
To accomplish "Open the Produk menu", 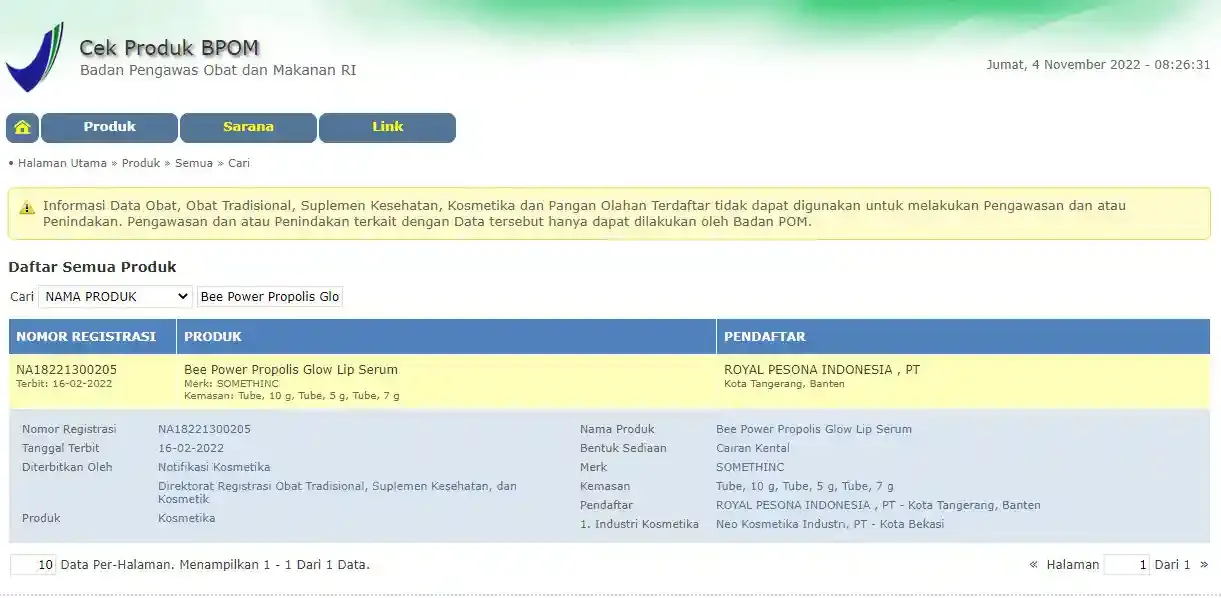I will tap(109, 127).
